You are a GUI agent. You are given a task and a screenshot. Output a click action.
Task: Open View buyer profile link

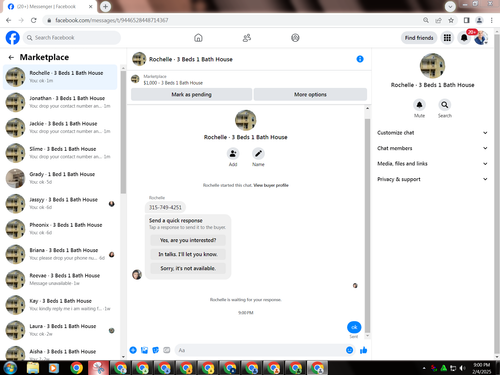271,185
